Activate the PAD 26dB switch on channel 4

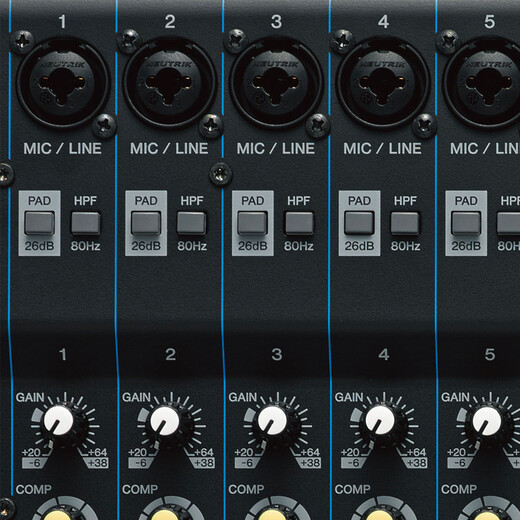pos(359,223)
